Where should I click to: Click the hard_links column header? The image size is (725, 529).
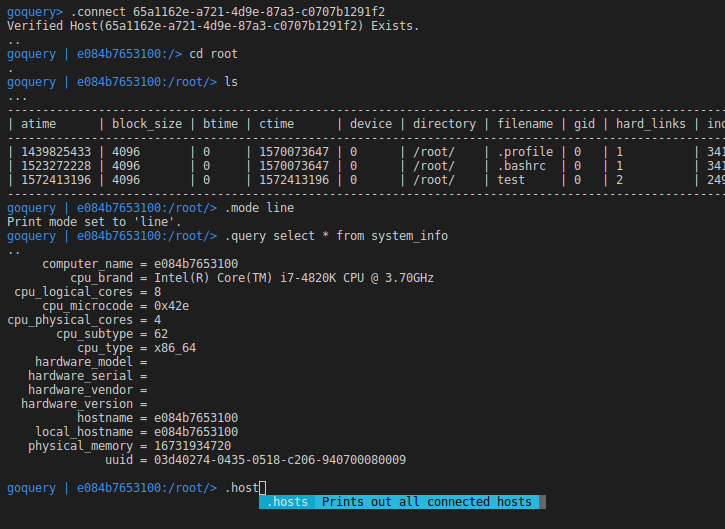(x=651, y=124)
